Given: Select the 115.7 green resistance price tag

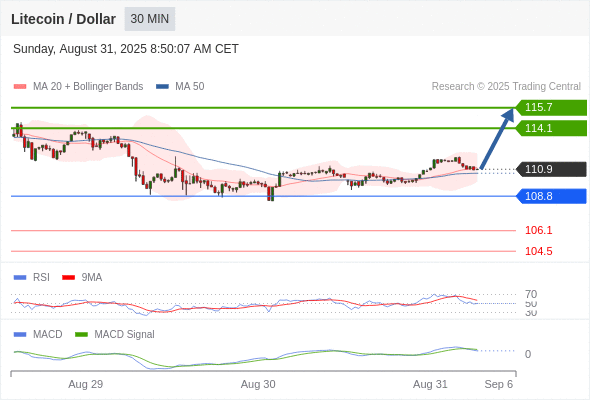Looking at the screenshot, I should 551,107.
